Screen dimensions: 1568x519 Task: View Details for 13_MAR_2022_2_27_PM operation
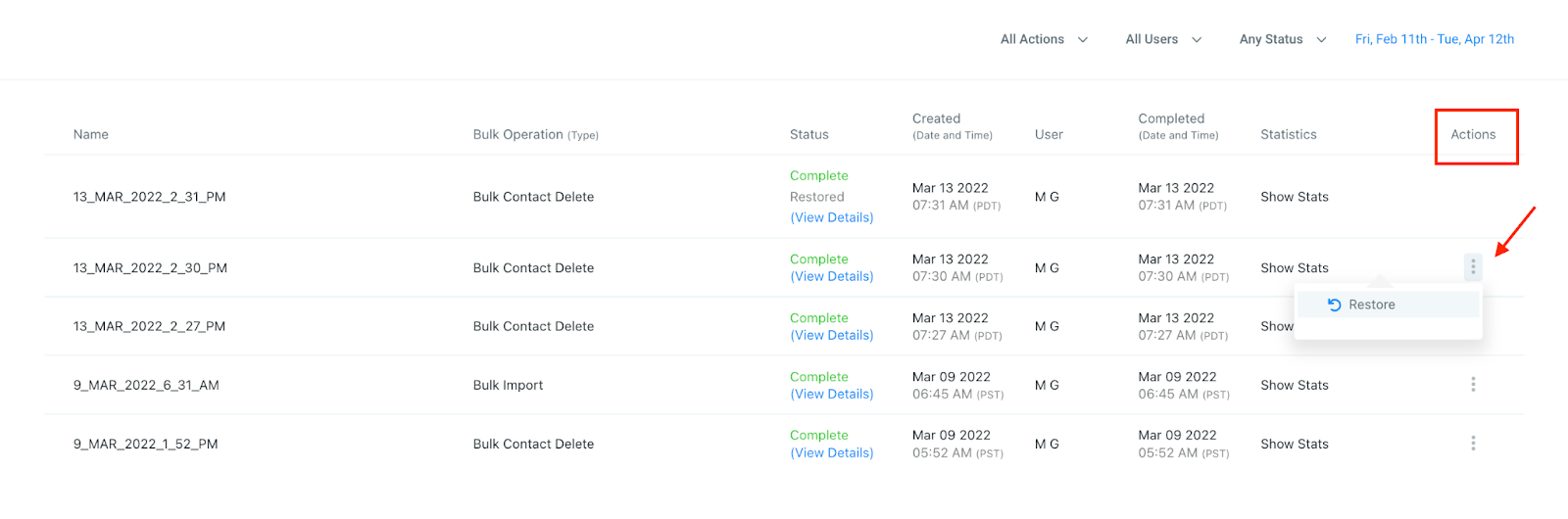tap(831, 335)
